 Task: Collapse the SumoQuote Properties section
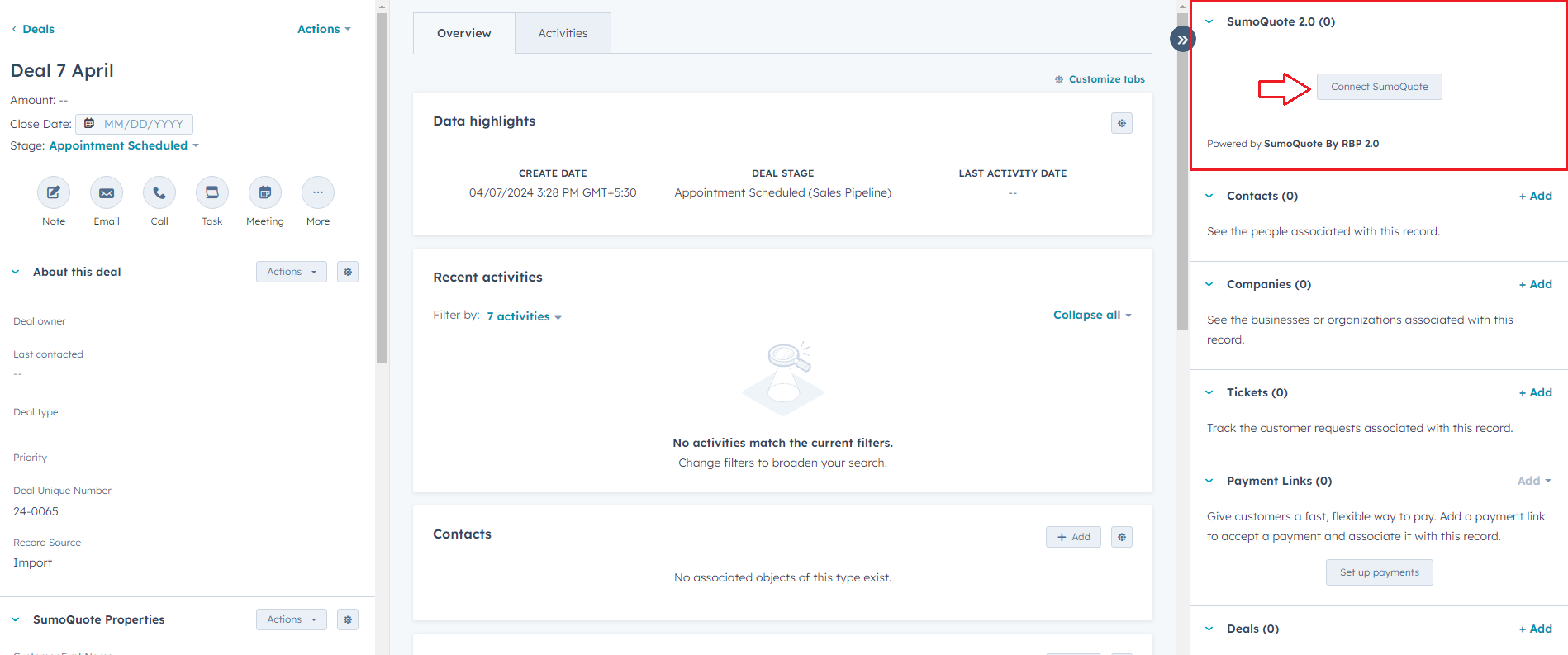[15, 619]
